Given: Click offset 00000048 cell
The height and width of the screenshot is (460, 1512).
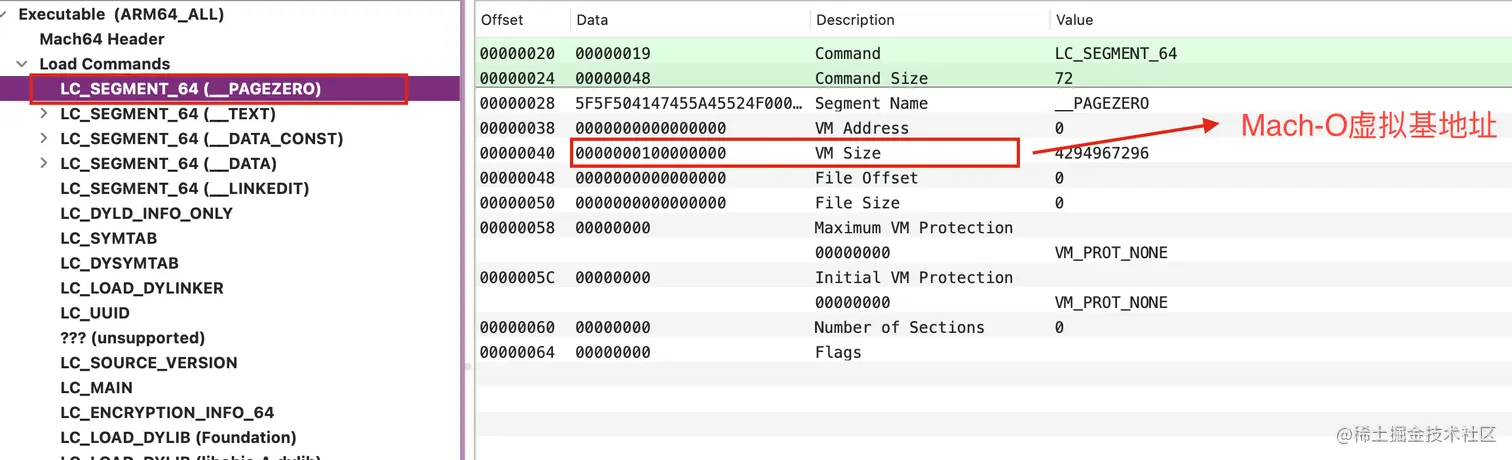Looking at the screenshot, I should point(517,178).
